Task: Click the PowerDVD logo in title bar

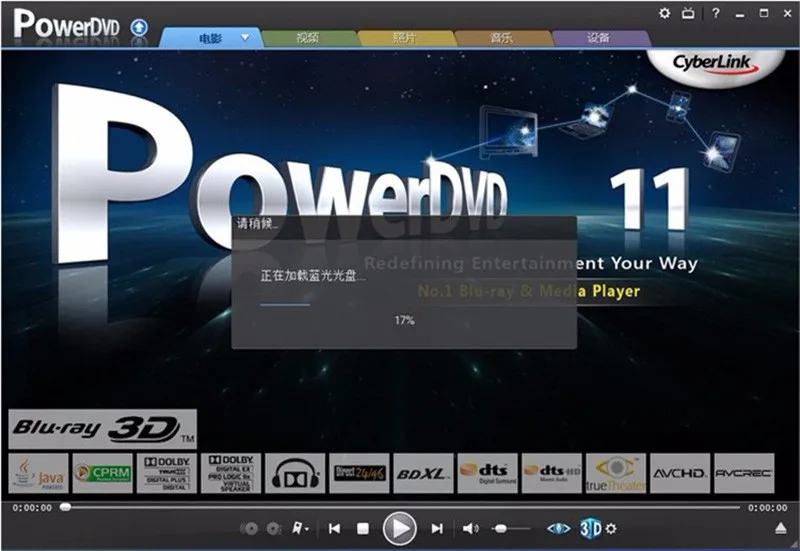Action: (x=66, y=24)
